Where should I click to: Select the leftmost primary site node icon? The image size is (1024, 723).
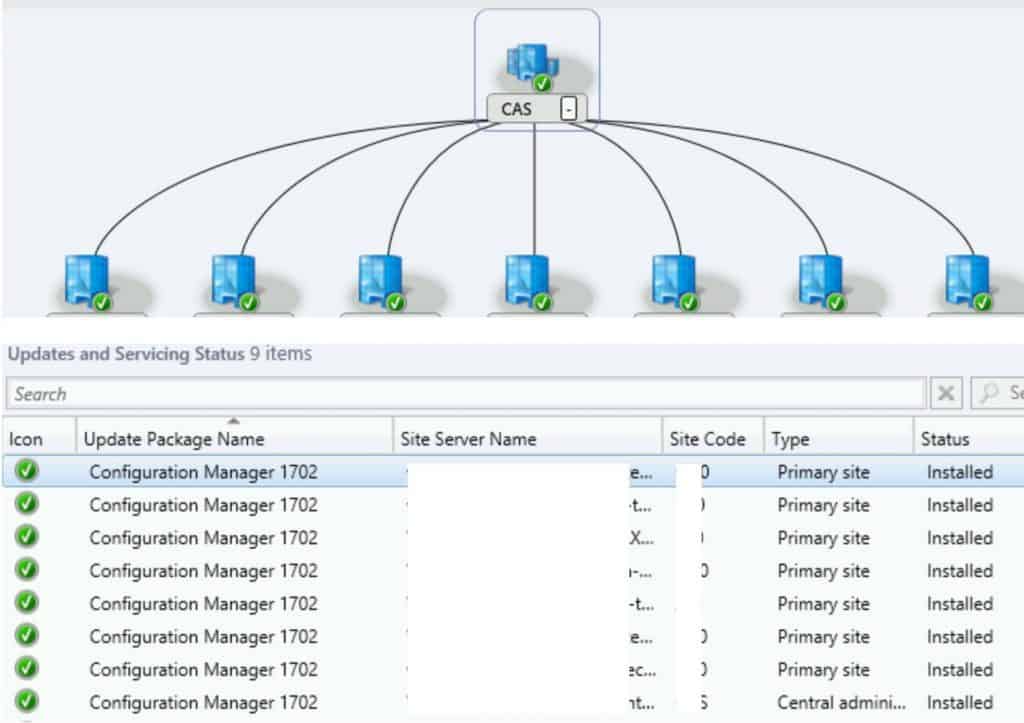(88, 283)
